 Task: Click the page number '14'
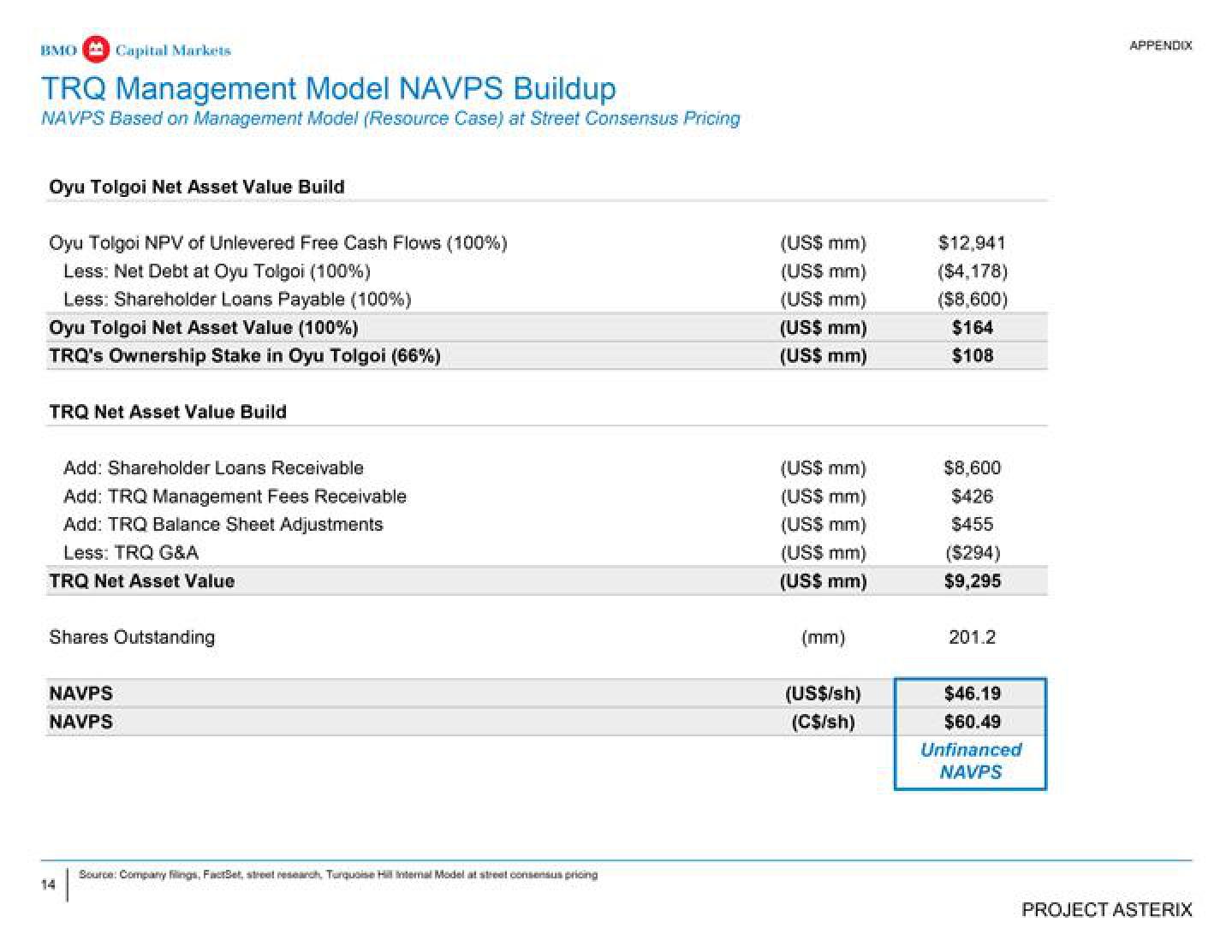(x=50, y=886)
